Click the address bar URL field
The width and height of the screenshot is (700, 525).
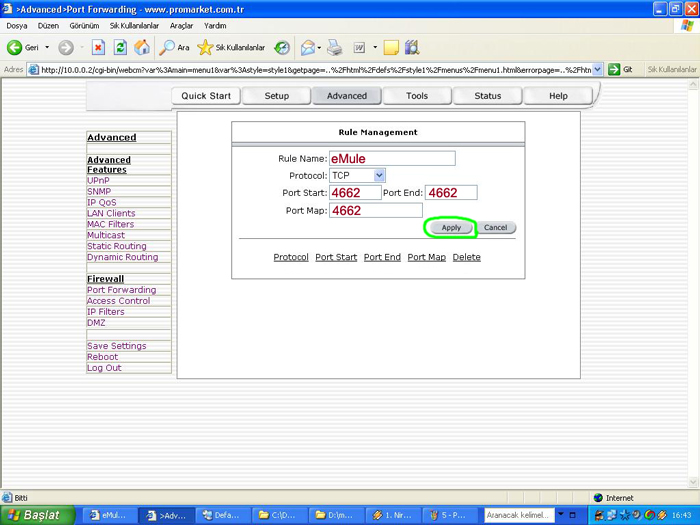(x=316, y=70)
